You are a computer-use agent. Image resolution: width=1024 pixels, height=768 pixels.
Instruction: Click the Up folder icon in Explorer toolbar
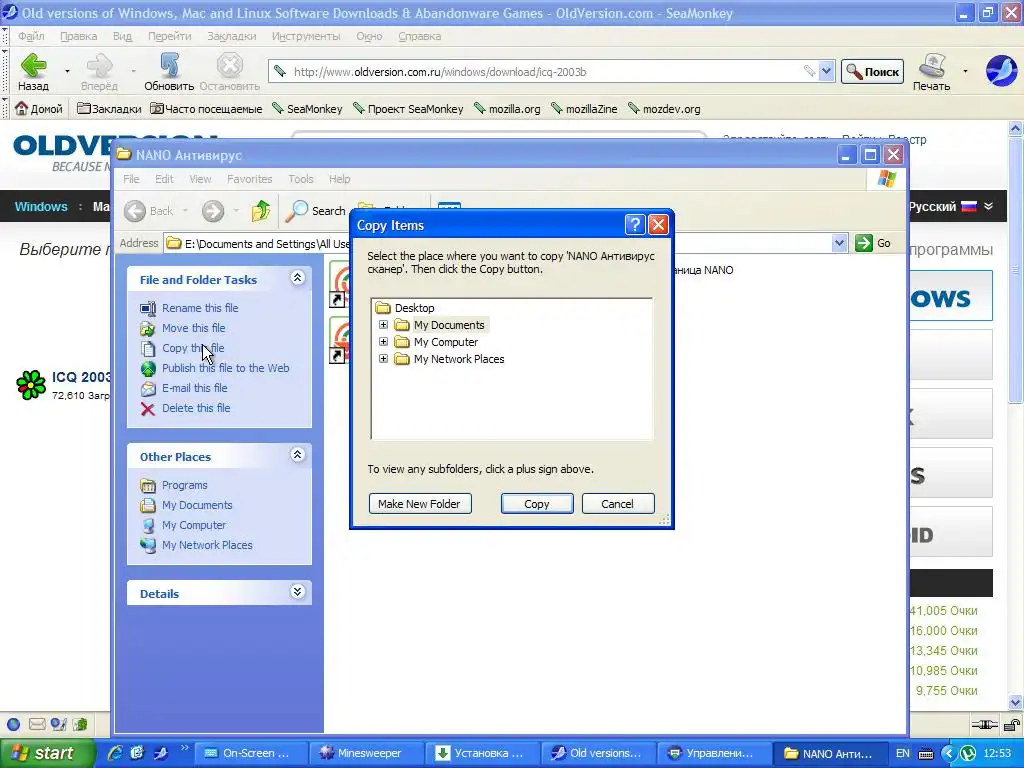261,210
